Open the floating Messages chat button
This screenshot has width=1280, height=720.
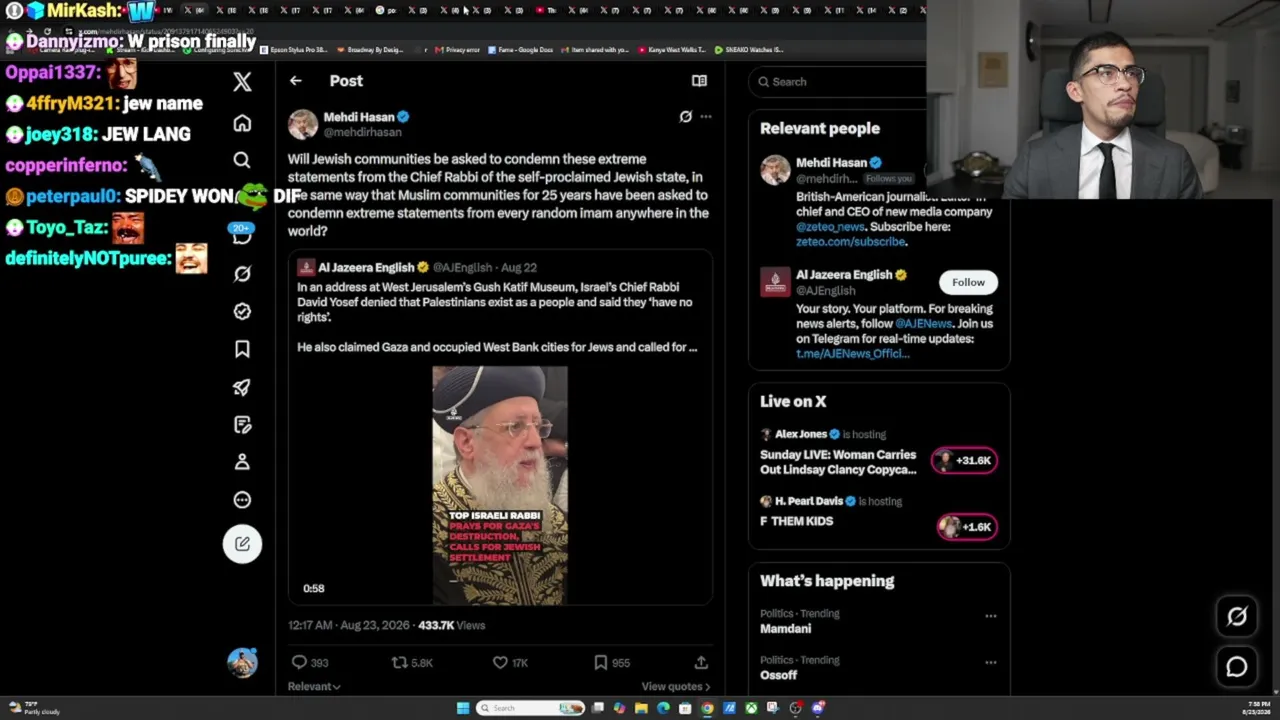point(1237,667)
